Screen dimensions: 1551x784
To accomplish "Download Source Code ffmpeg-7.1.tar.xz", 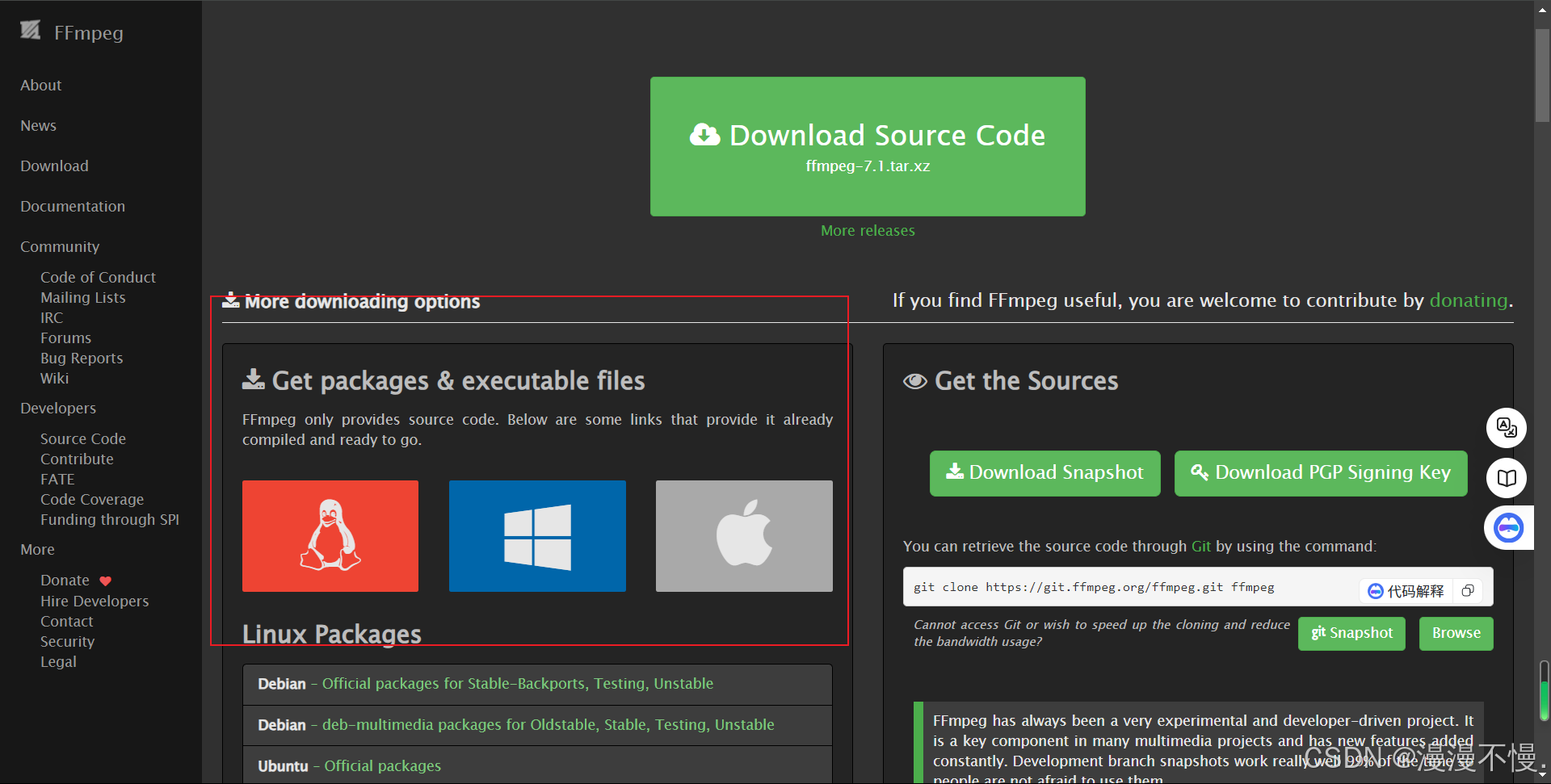I will (x=868, y=146).
